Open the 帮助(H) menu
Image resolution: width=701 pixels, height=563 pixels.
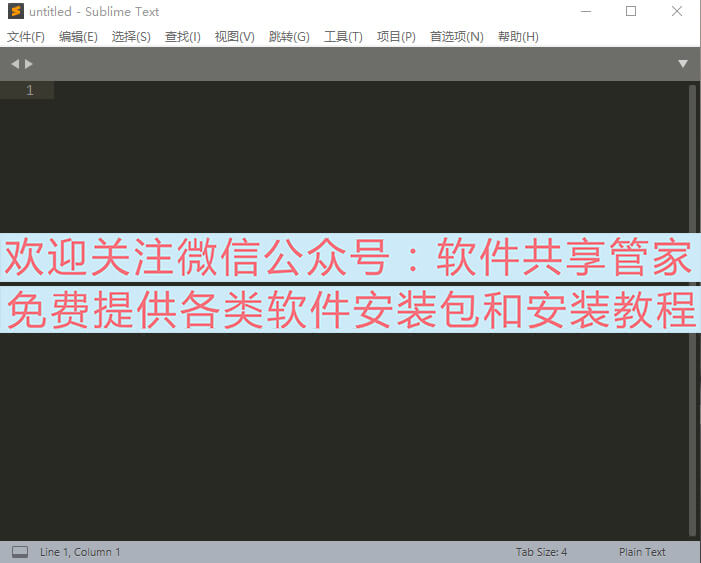click(518, 37)
